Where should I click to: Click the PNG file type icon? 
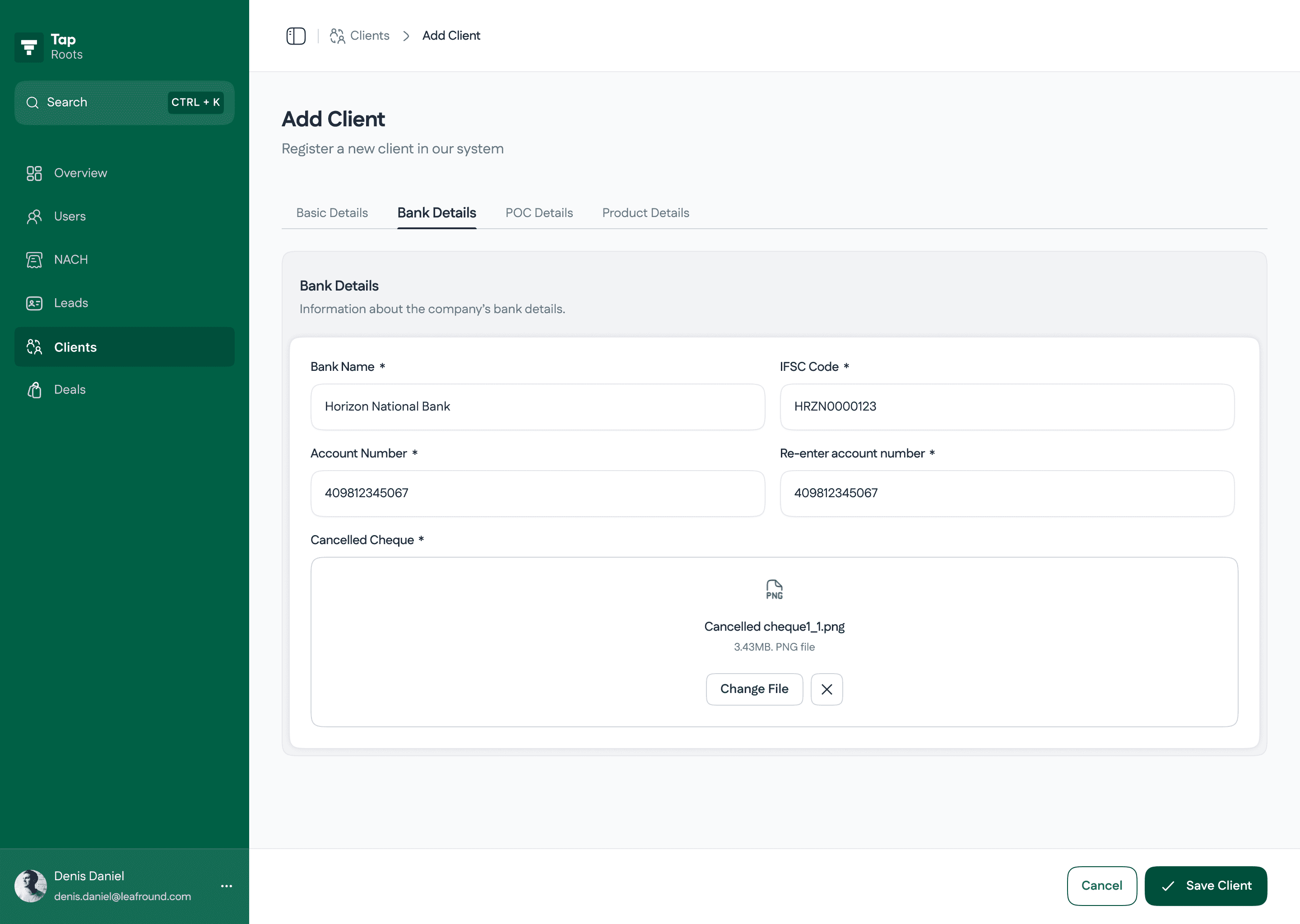pos(774,589)
